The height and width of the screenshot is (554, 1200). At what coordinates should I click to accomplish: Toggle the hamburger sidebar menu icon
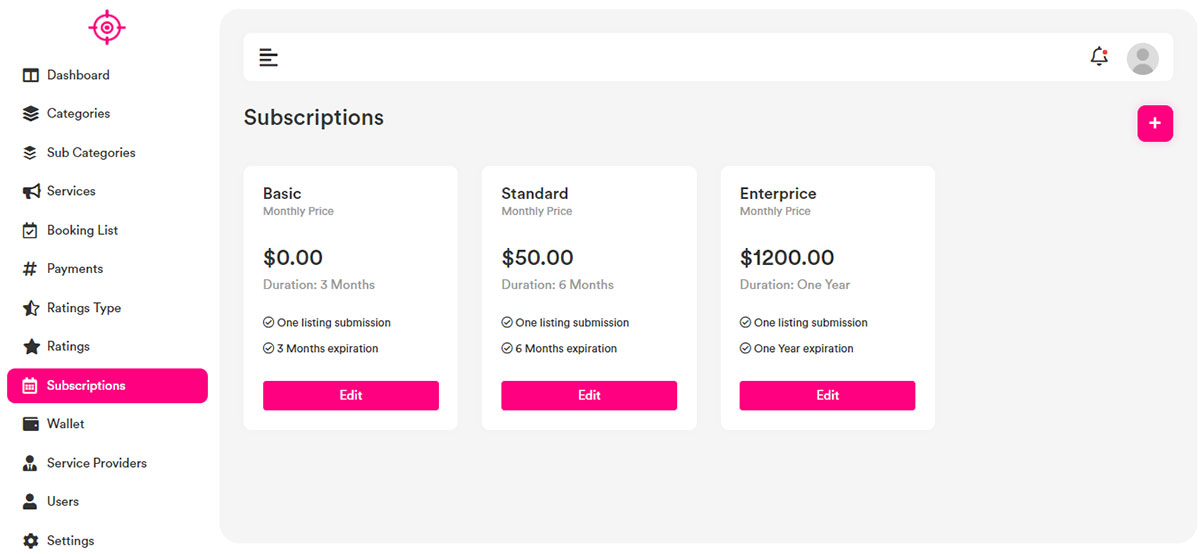pos(268,57)
